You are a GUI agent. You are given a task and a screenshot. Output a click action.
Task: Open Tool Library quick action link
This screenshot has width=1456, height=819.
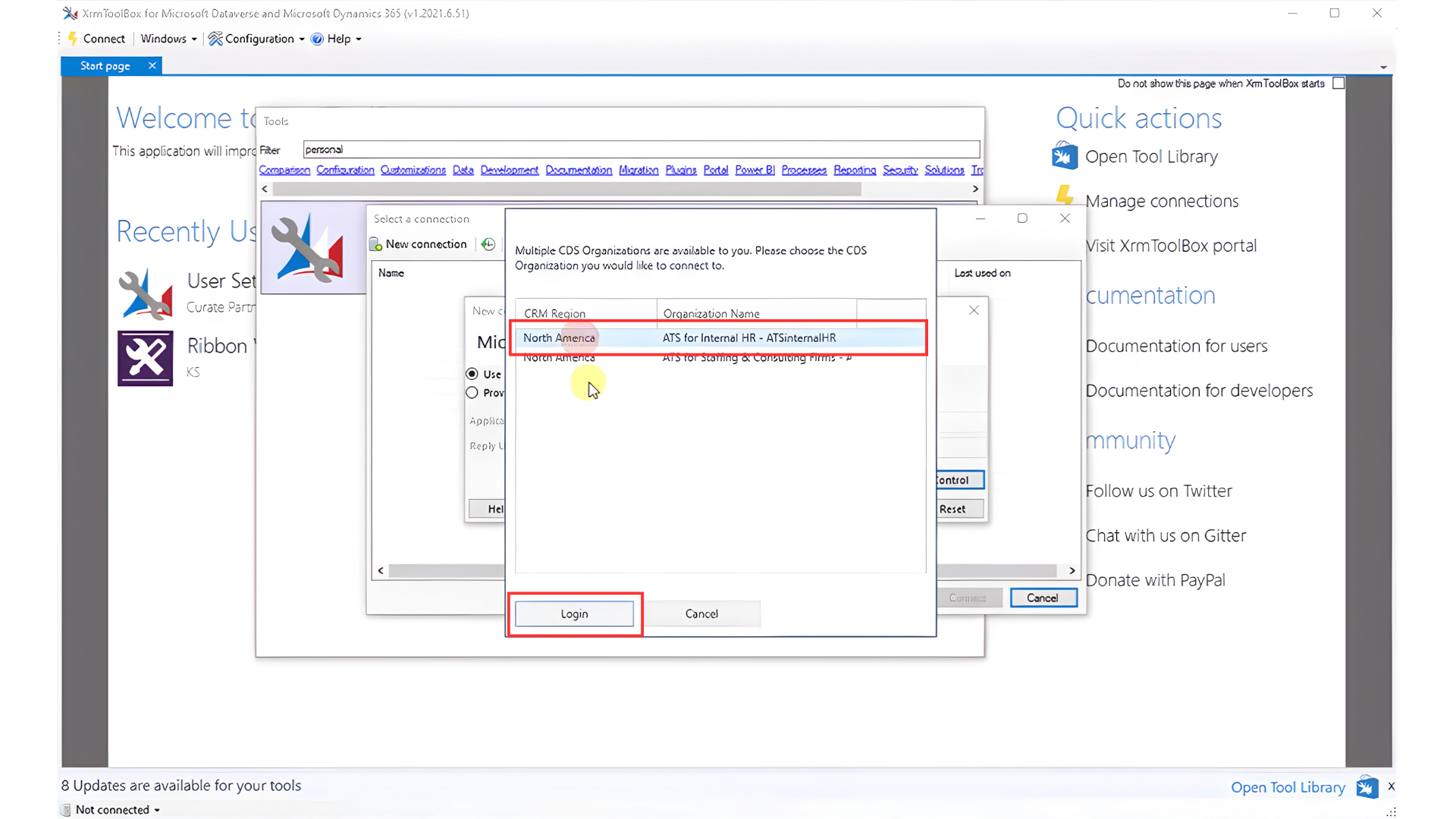[1151, 156]
